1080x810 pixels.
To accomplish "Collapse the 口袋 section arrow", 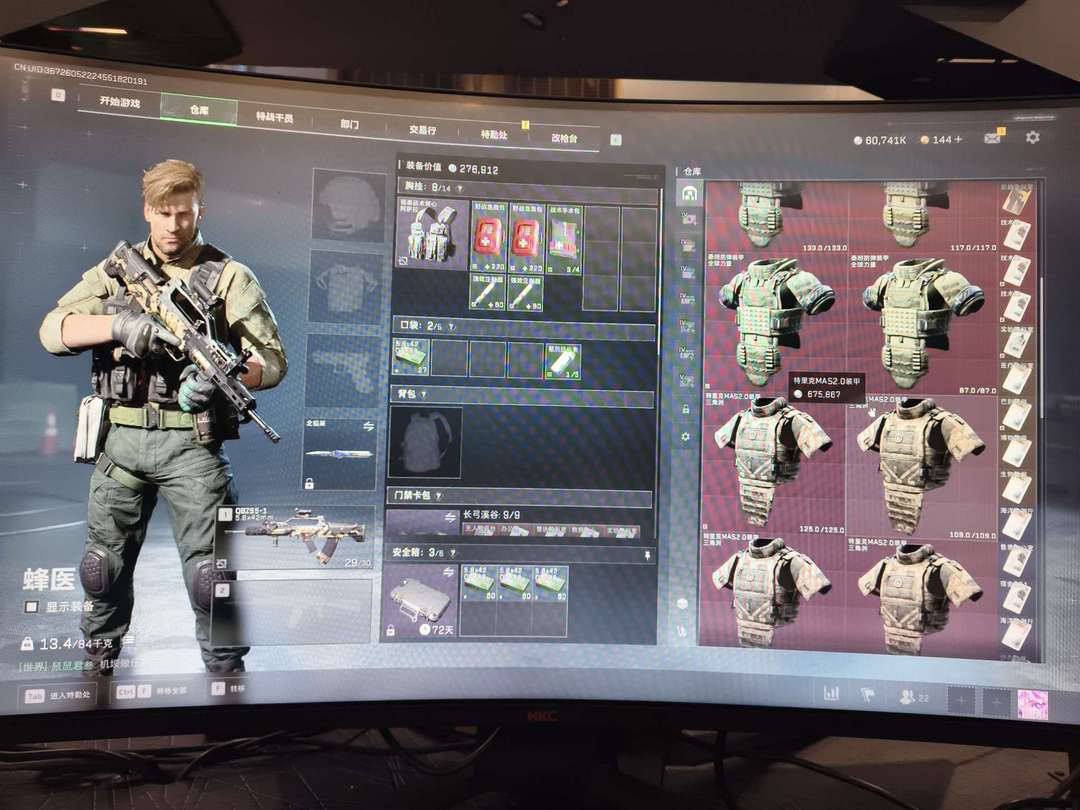I will 451,326.
